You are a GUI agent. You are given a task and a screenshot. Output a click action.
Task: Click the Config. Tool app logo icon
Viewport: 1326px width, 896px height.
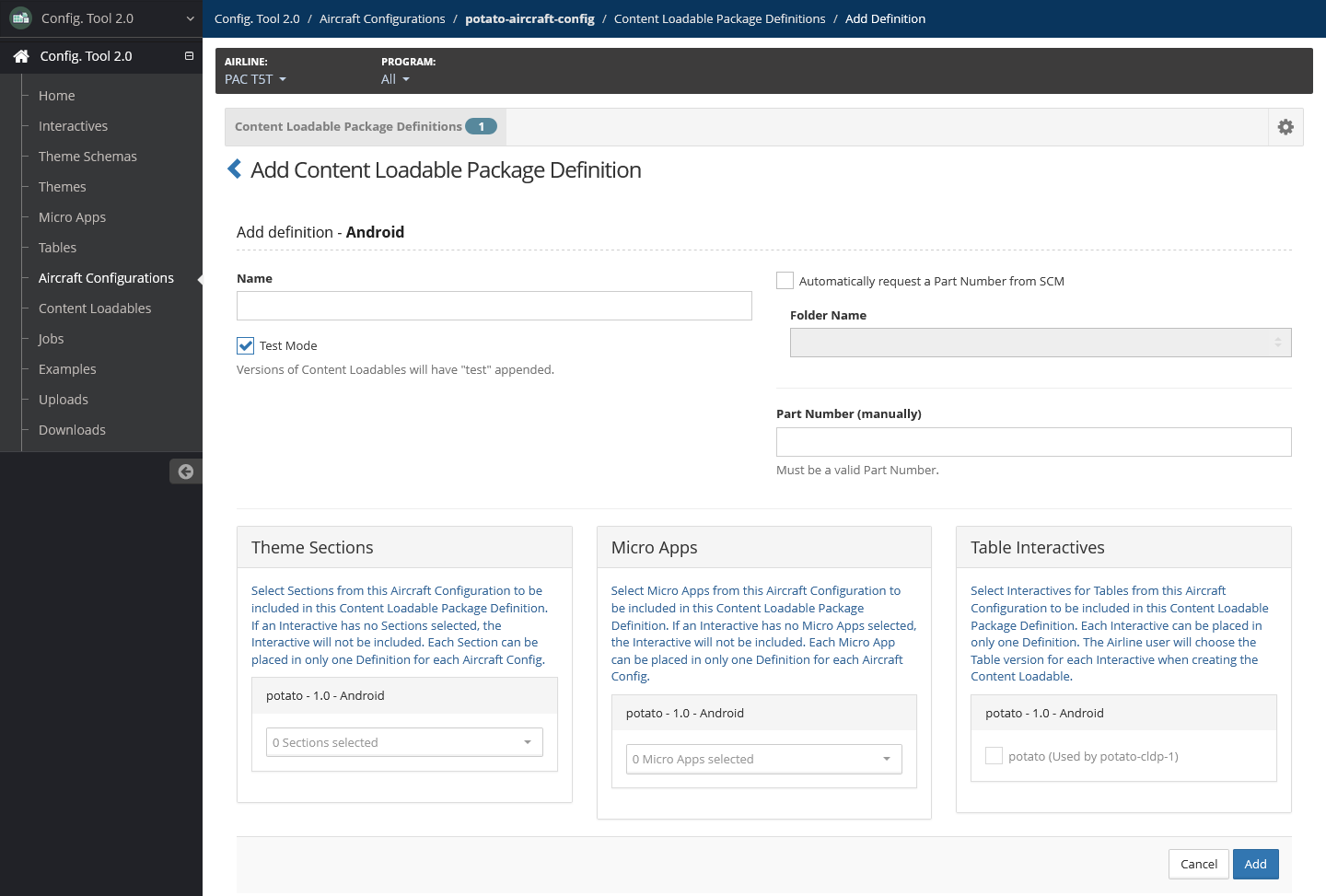click(20, 18)
